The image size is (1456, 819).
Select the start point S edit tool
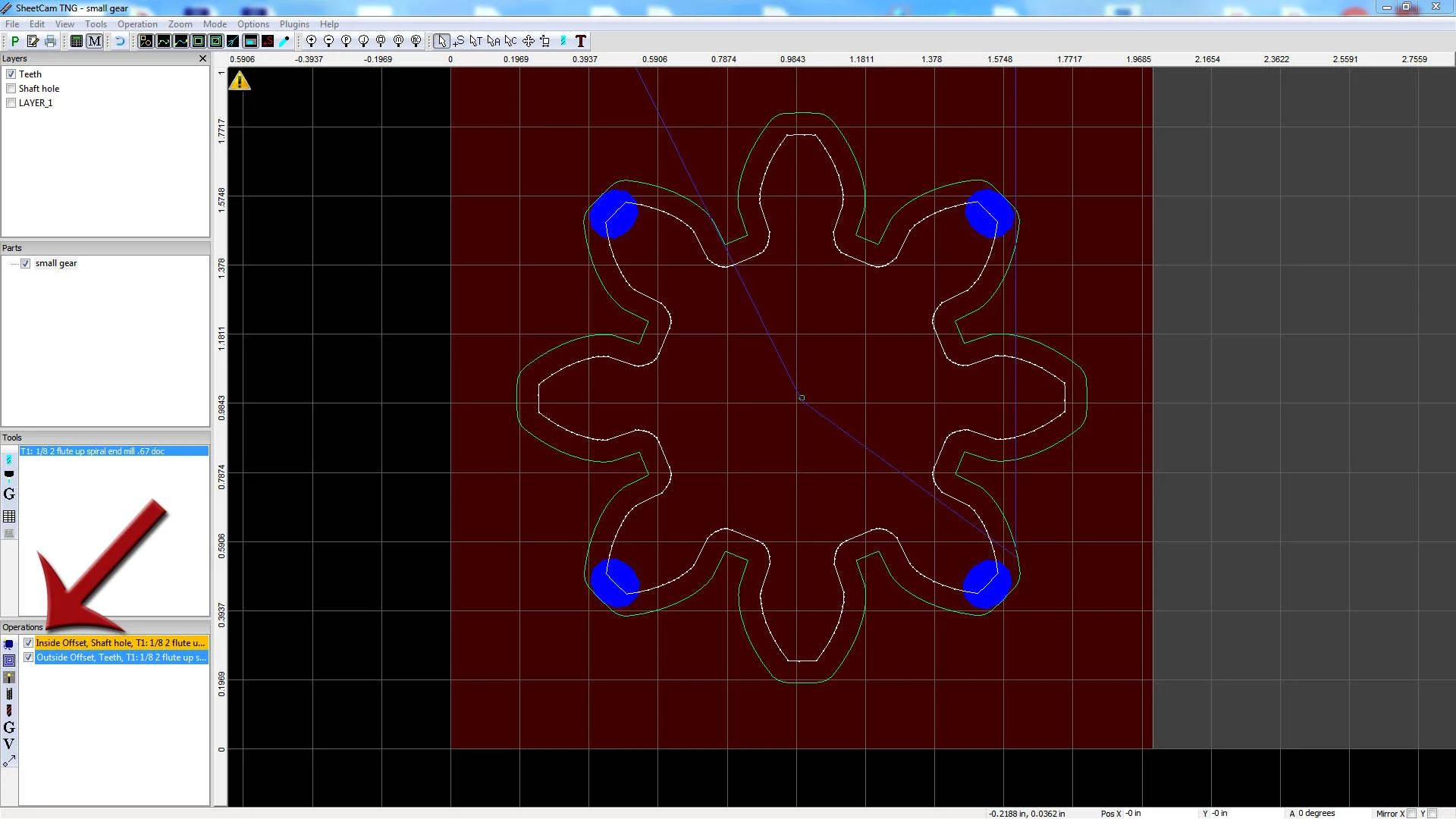click(x=459, y=41)
